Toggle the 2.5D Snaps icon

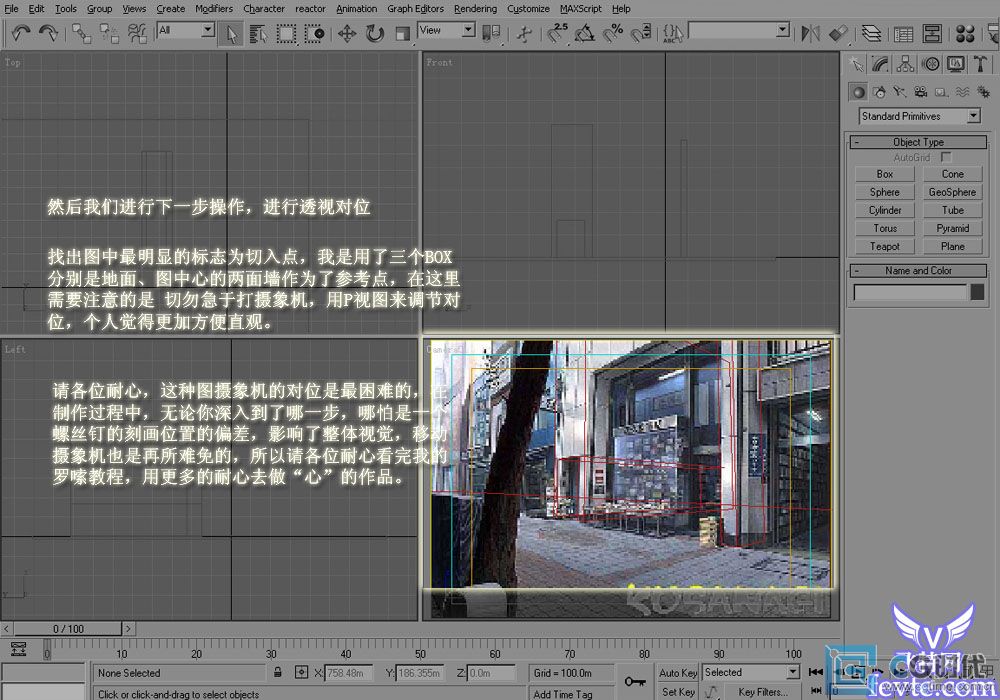click(x=557, y=33)
